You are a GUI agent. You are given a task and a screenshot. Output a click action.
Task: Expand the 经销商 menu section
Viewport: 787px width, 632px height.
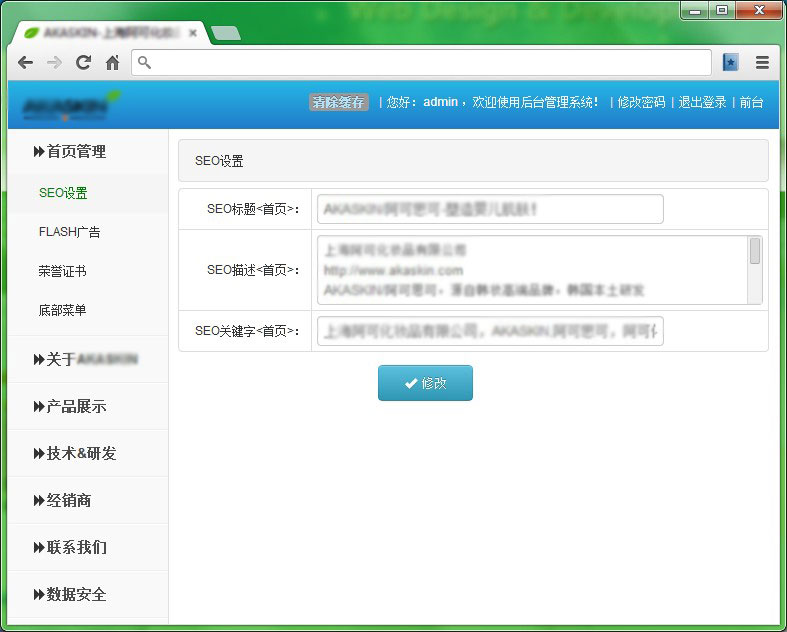(62, 500)
